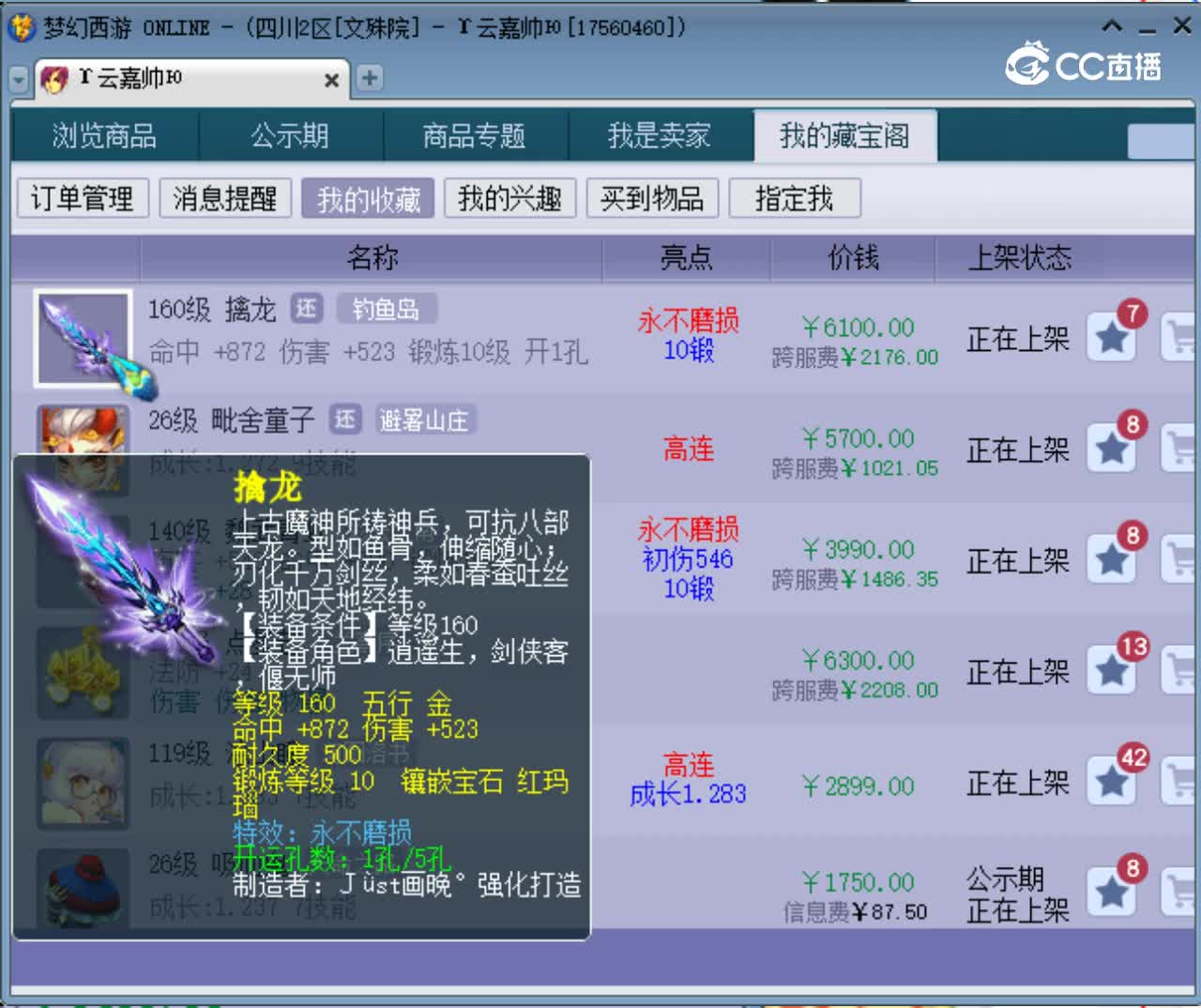Add a new tab with plus button
This screenshot has width=1201, height=1008.
click(x=370, y=78)
